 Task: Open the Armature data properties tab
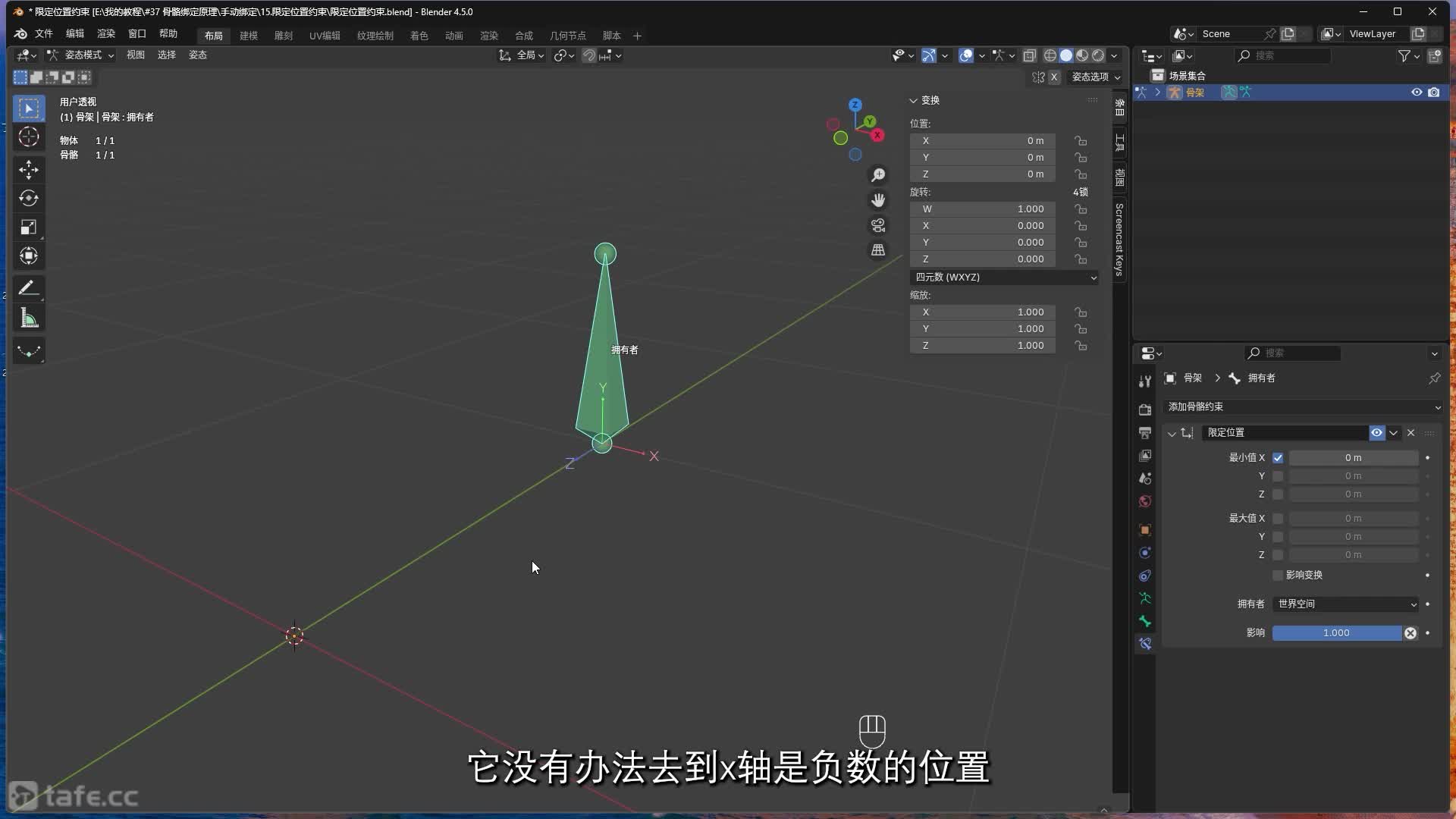[1145, 598]
